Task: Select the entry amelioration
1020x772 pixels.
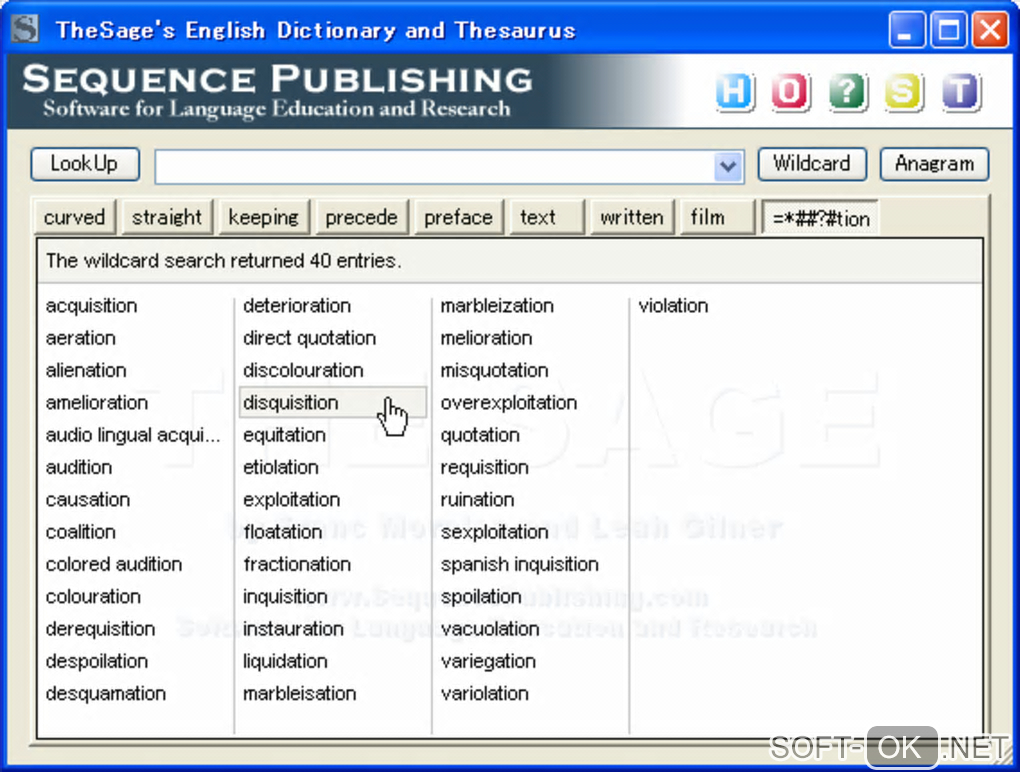Action: click(97, 403)
